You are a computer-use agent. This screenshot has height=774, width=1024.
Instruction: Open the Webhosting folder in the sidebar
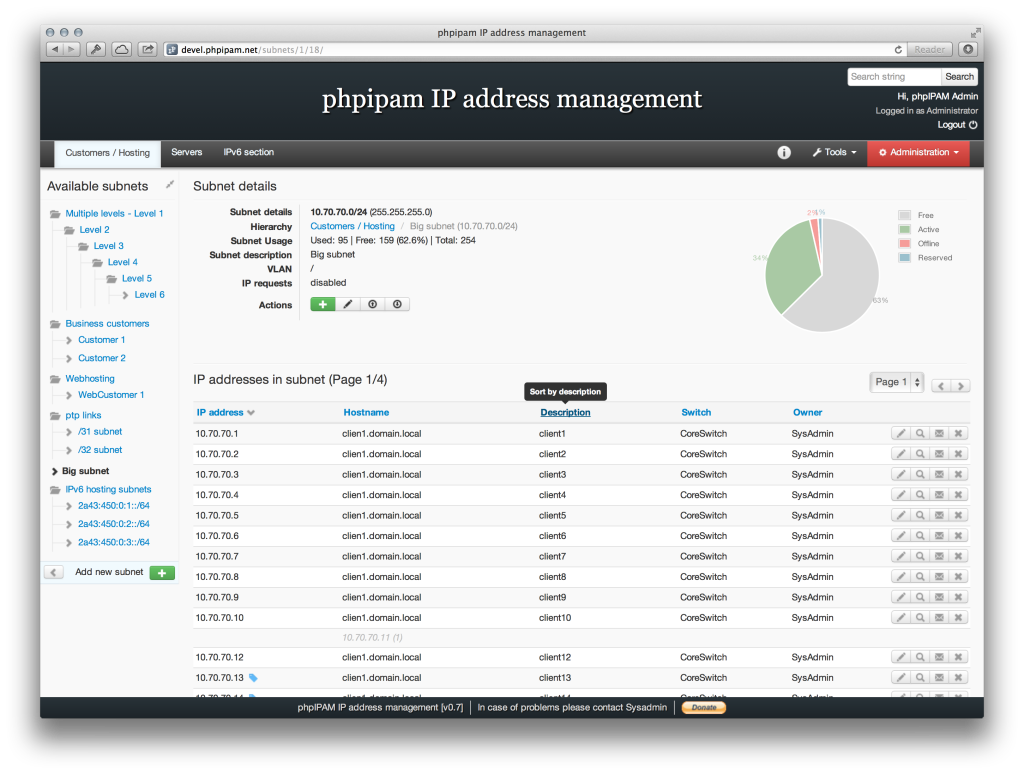point(90,379)
